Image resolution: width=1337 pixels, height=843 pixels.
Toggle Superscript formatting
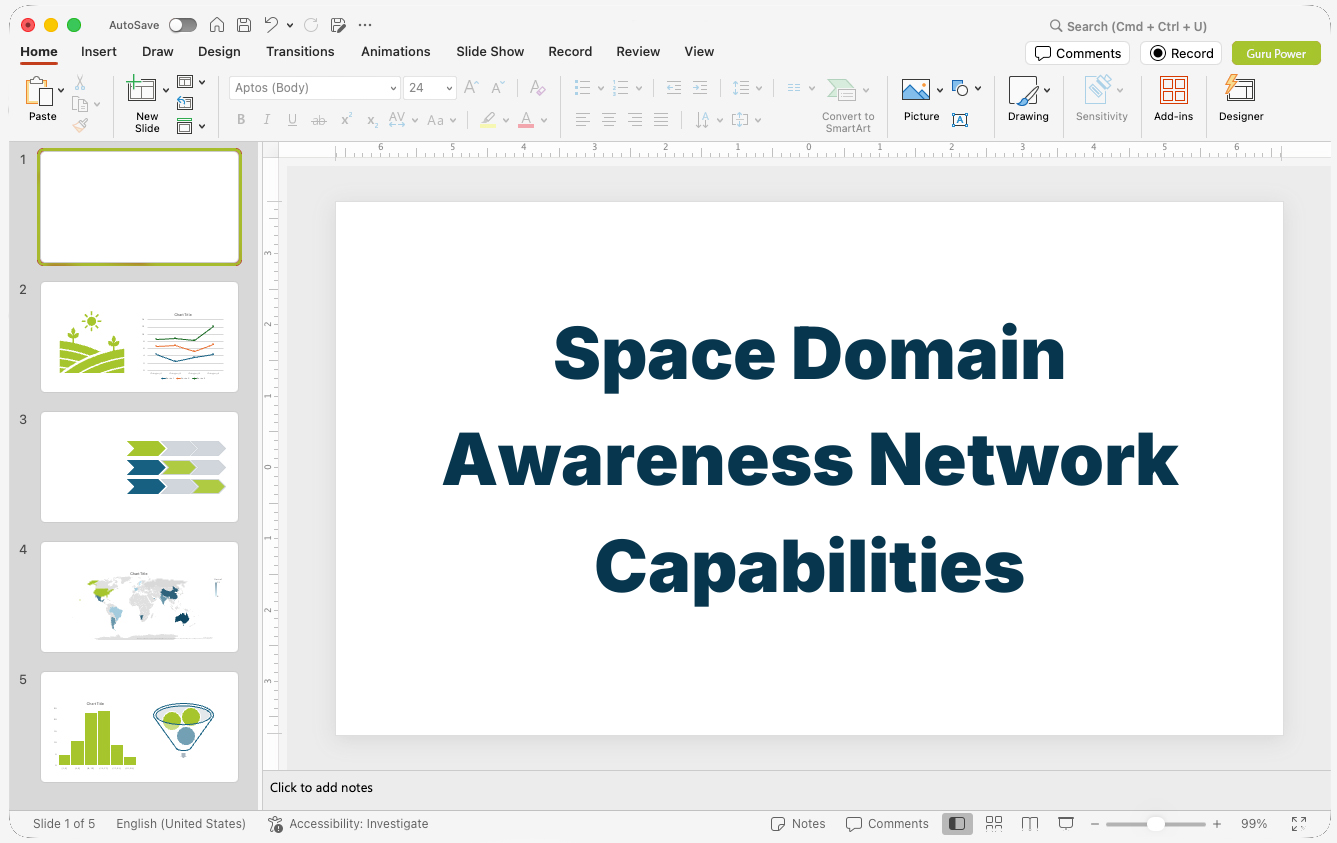(x=346, y=120)
